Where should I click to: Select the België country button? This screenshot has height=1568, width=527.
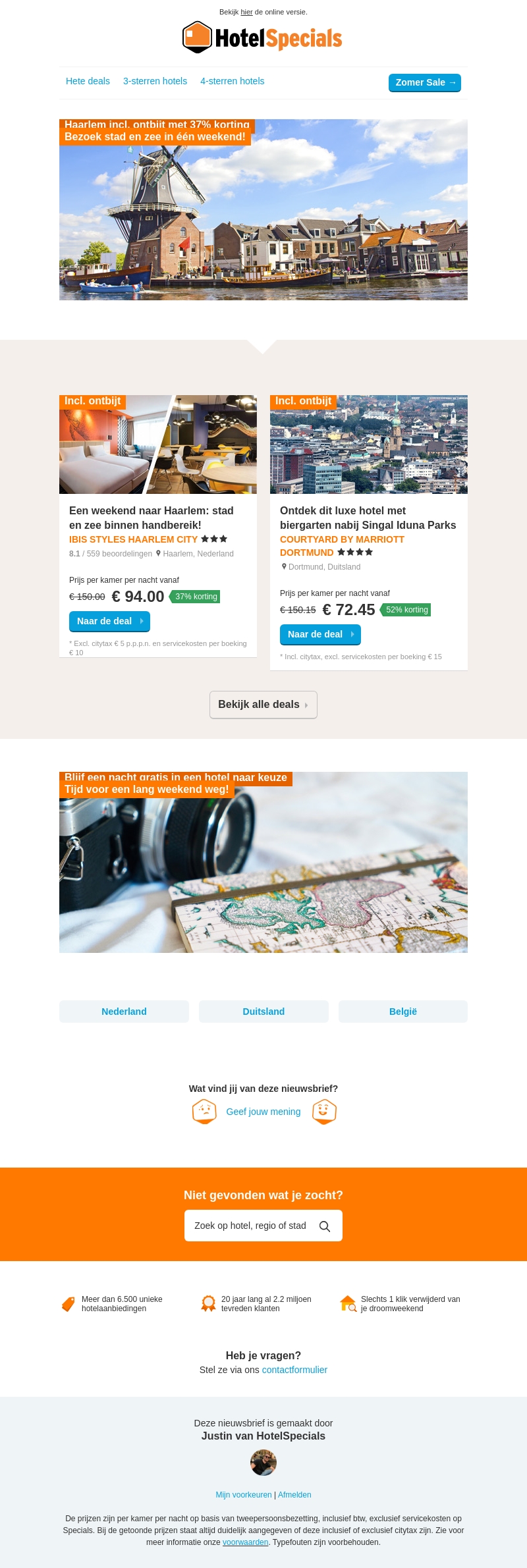tap(403, 1012)
